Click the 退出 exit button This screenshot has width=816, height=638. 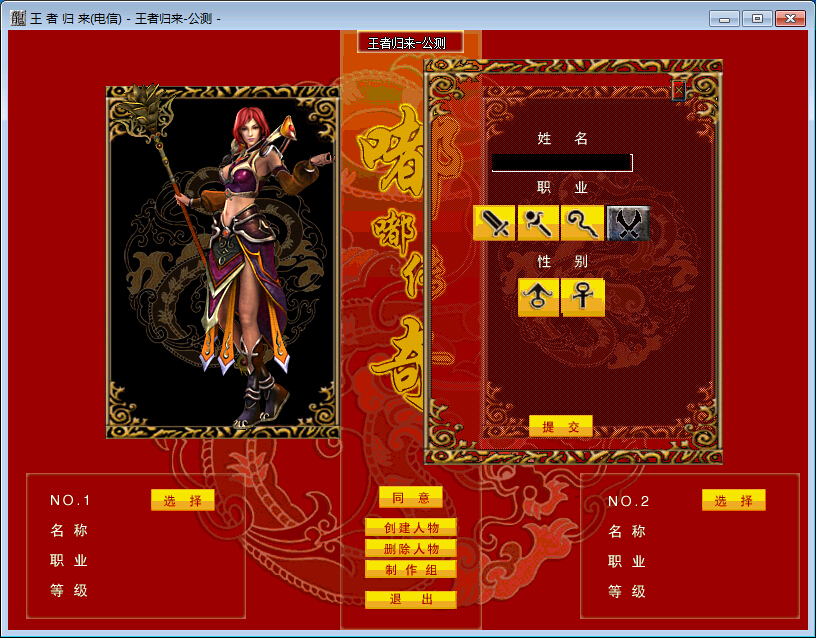click(x=411, y=599)
